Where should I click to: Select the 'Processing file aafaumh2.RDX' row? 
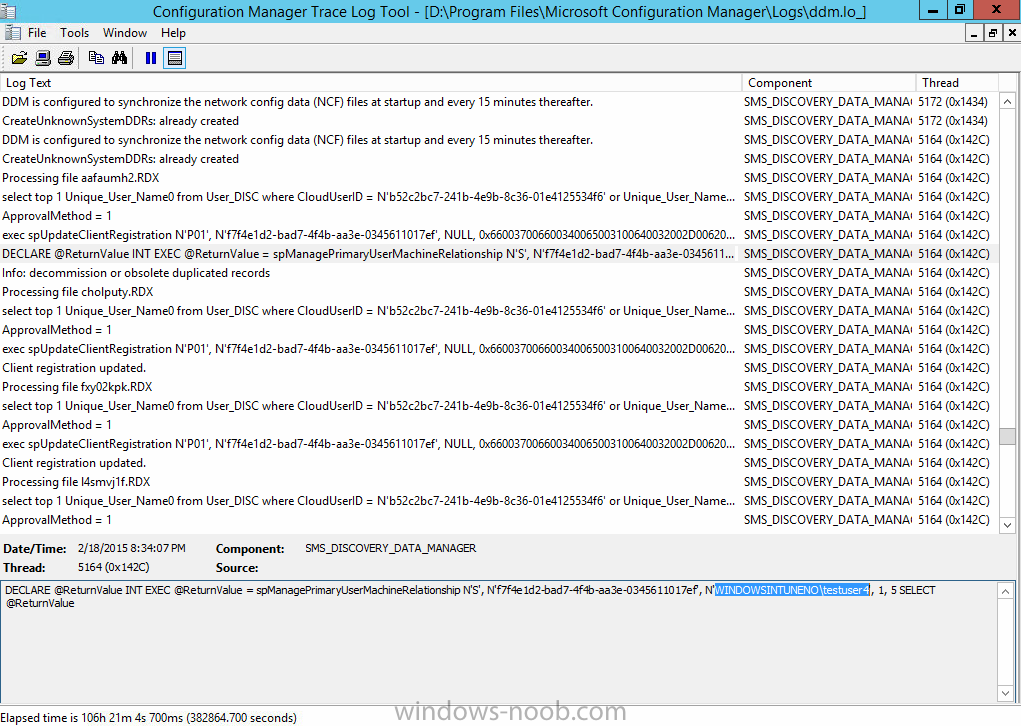point(499,178)
